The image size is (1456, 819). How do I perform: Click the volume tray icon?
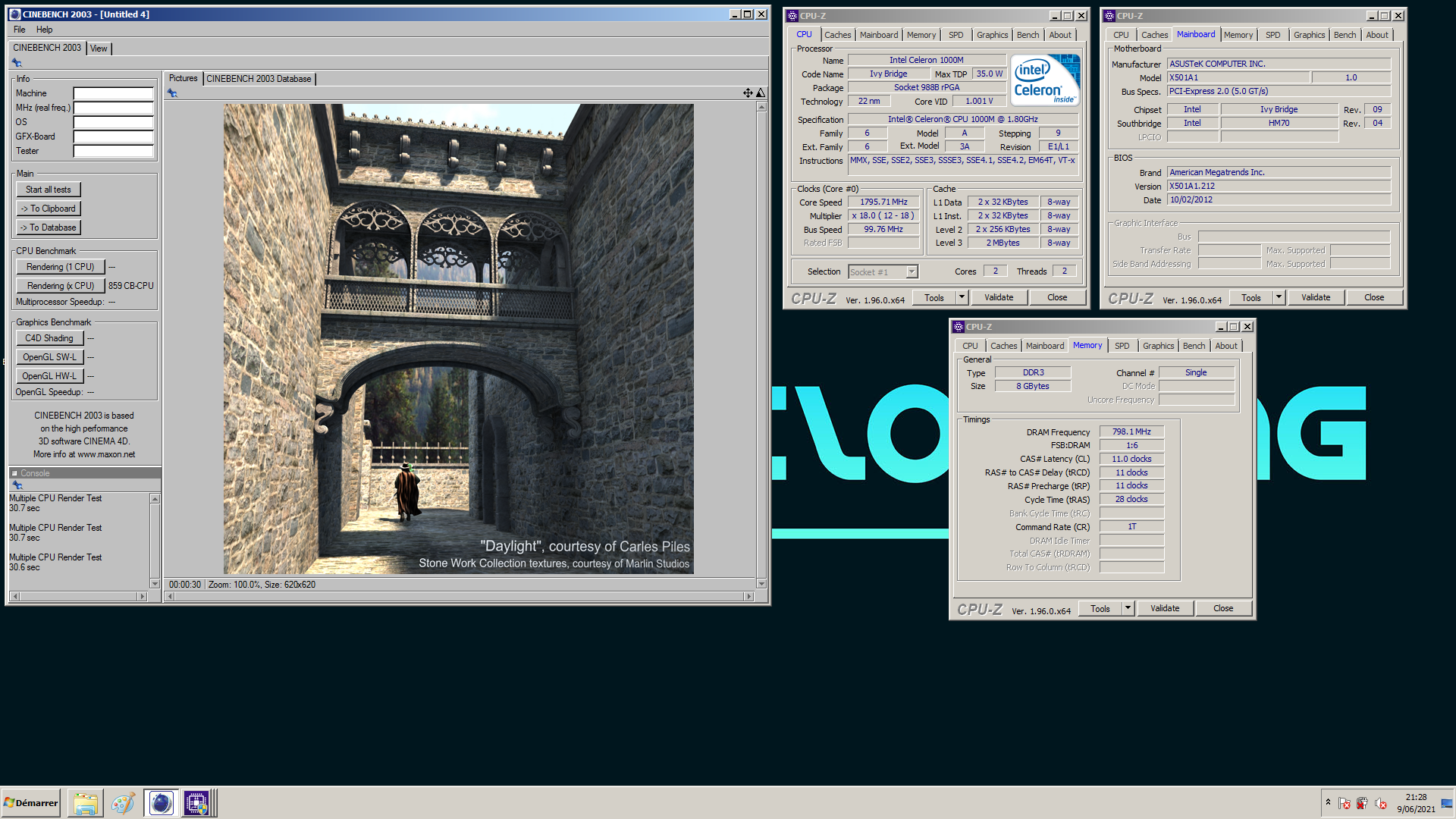[x=1381, y=803]
